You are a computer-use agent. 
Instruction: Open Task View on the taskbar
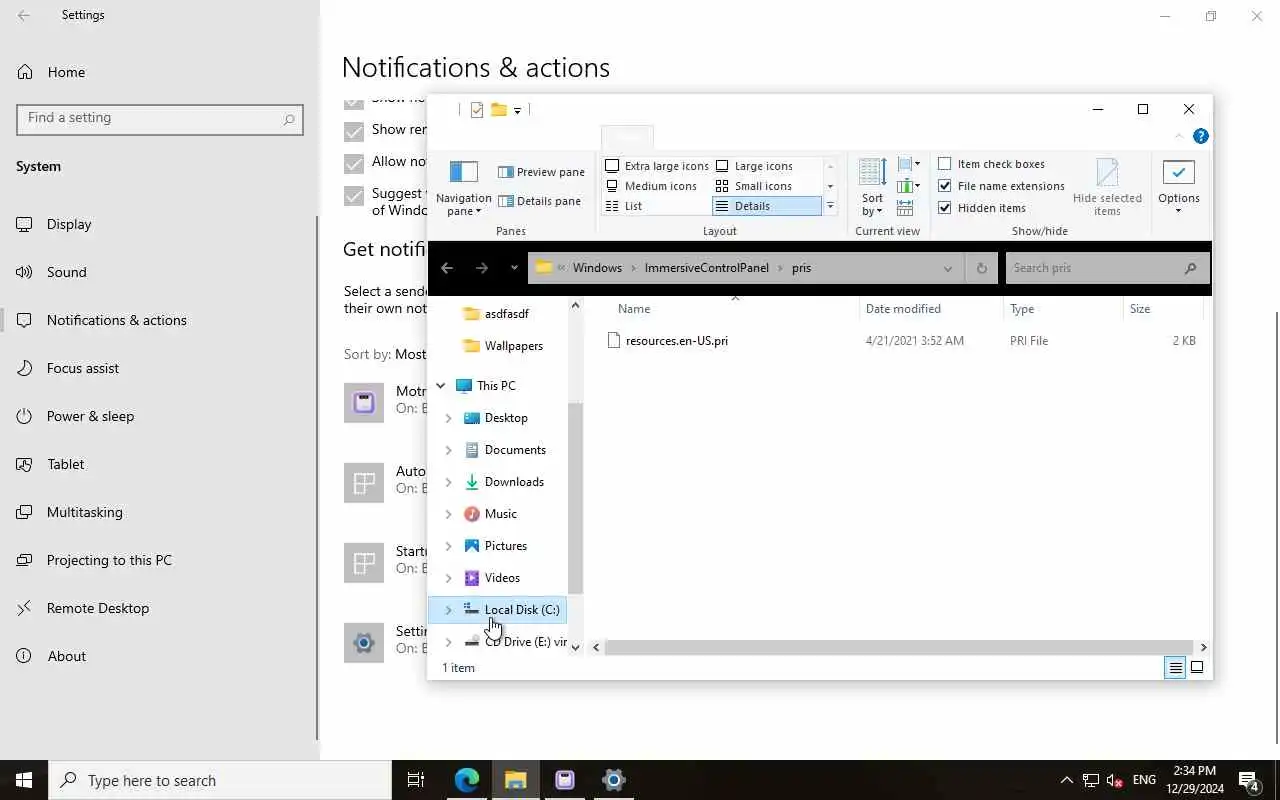(416, 780)
